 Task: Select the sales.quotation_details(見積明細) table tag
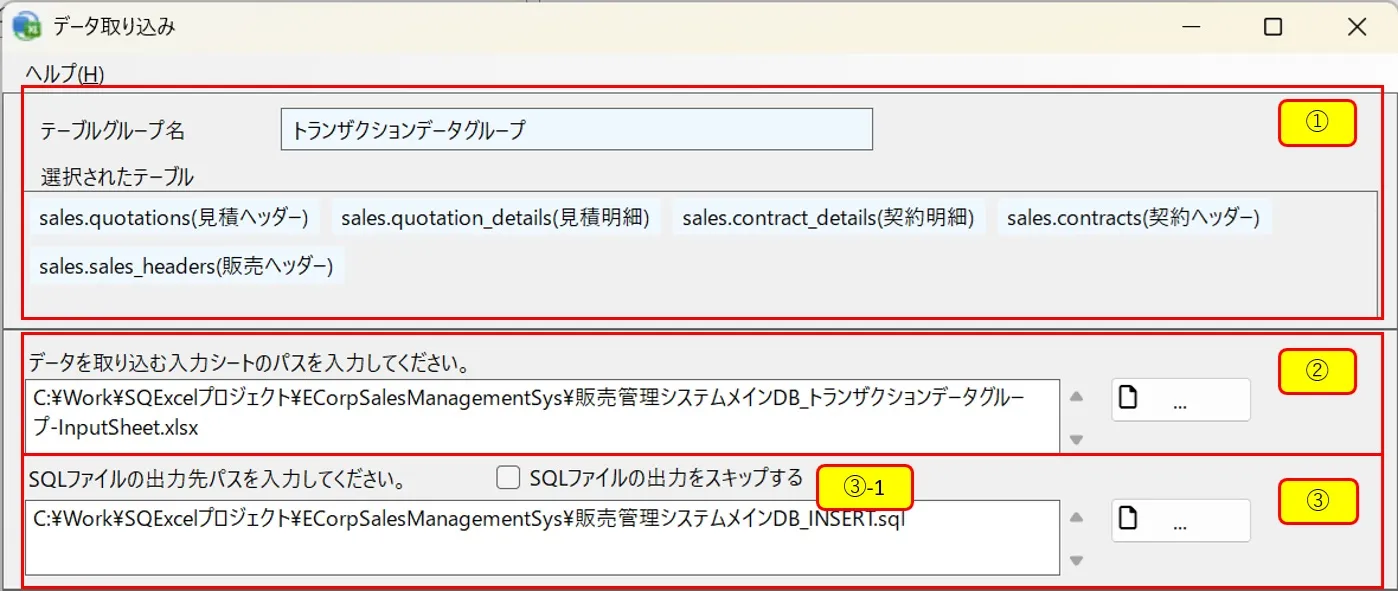pos(496,217)
